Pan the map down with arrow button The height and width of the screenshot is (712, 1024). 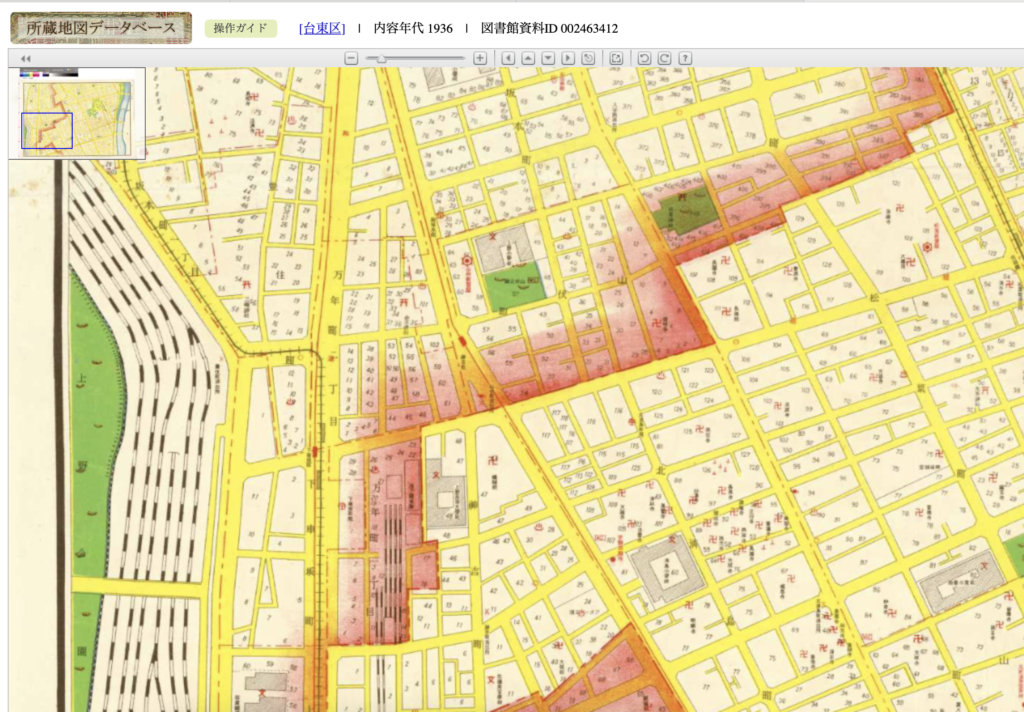pos(548,59)
